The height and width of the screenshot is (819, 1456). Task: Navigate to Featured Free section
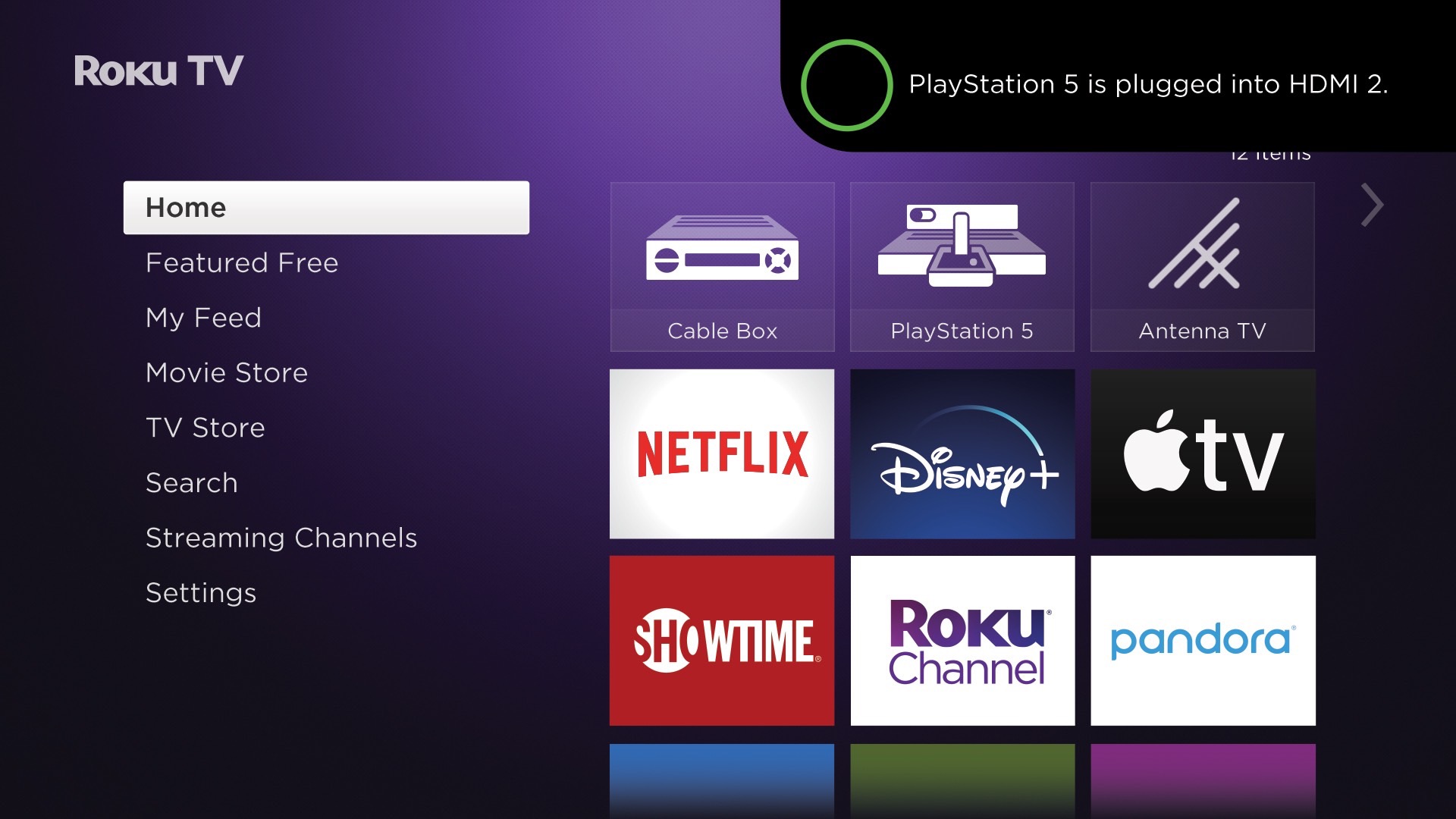coord(242,262)
